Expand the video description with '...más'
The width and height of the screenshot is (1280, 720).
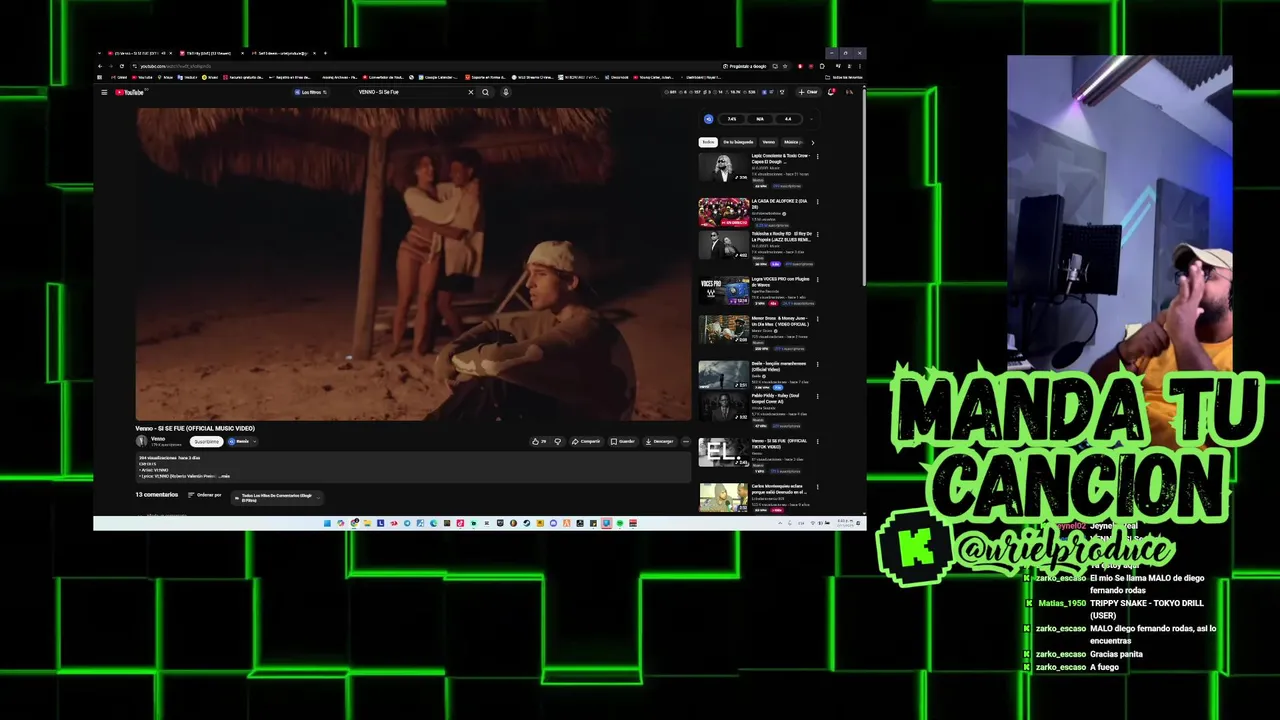click(224, 476)
